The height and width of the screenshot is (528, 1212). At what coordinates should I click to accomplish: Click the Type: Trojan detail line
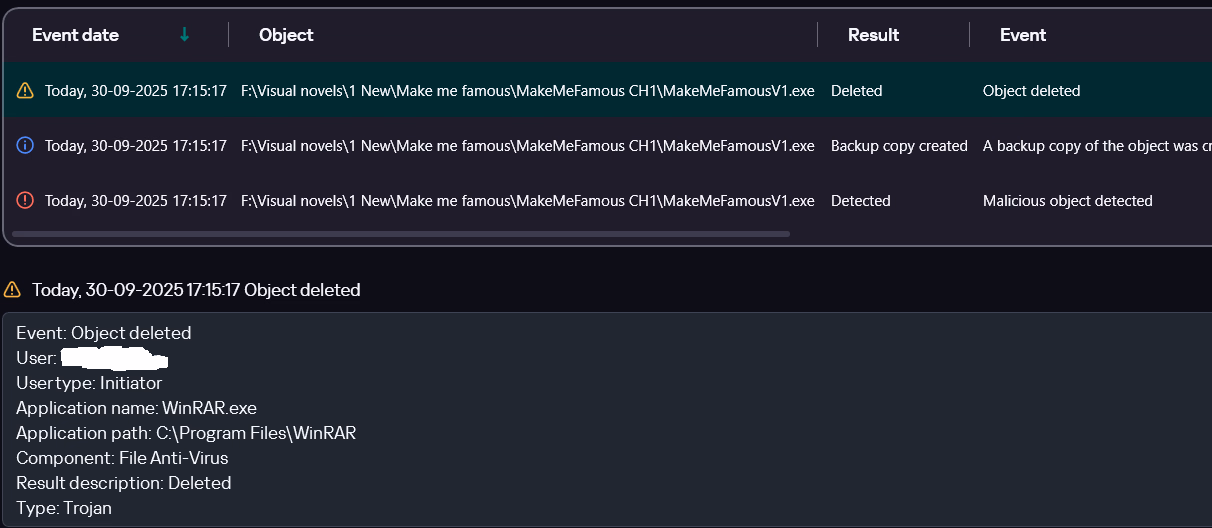tap(64, 508)
